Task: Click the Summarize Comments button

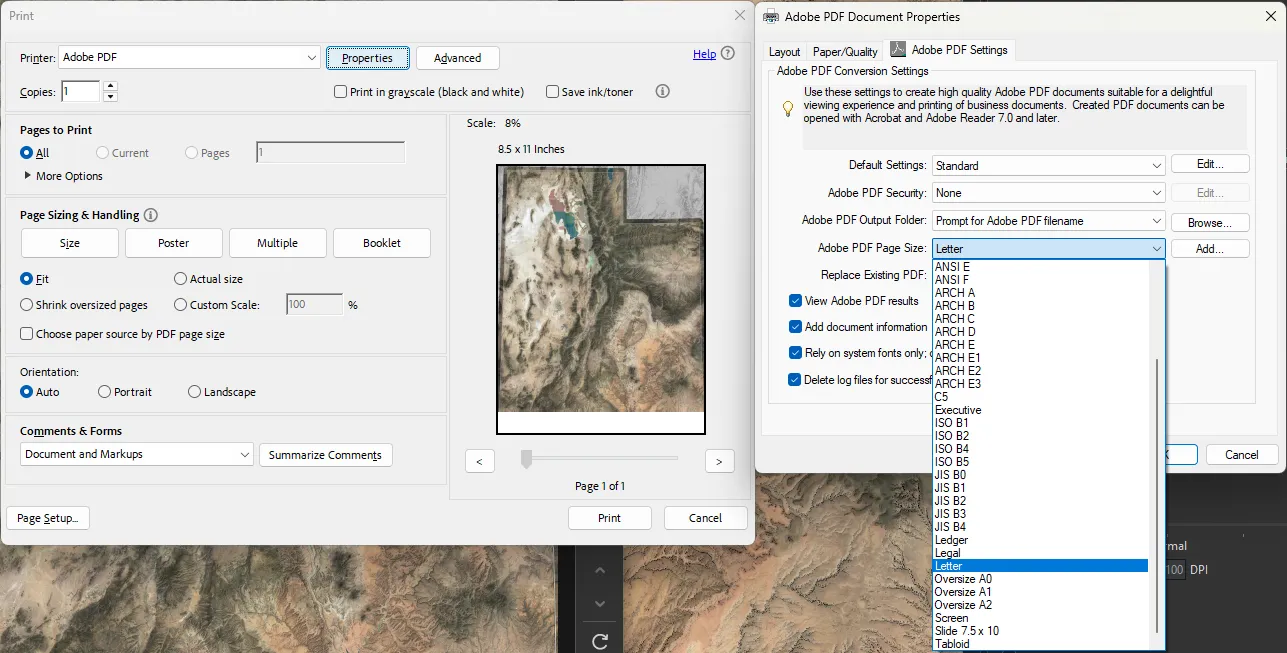Action: tap(325, 455)
